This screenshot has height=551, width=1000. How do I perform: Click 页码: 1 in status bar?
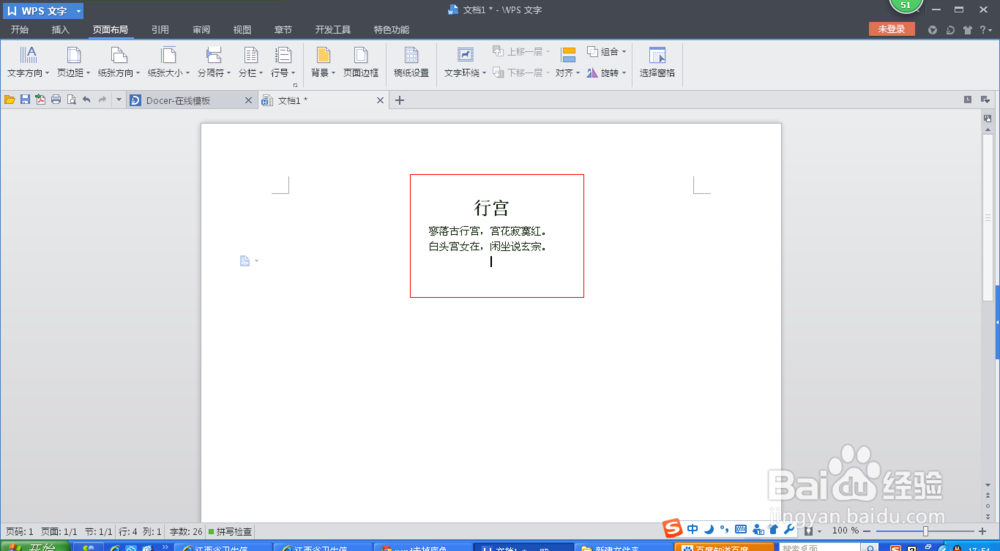pyautogui.click(x=20, y=531)
